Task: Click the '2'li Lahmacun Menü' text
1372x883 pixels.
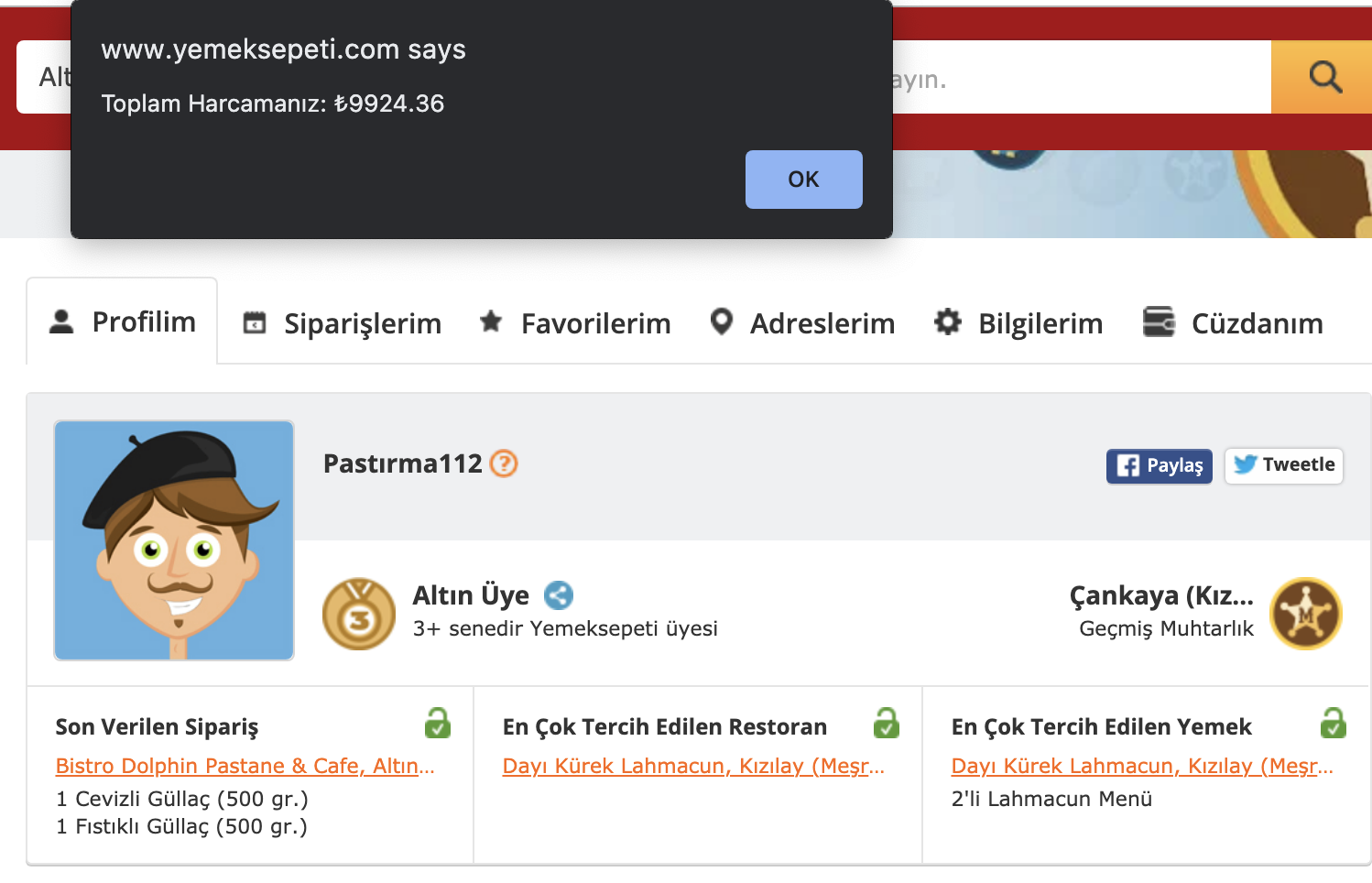Action: click(1051, 799)
